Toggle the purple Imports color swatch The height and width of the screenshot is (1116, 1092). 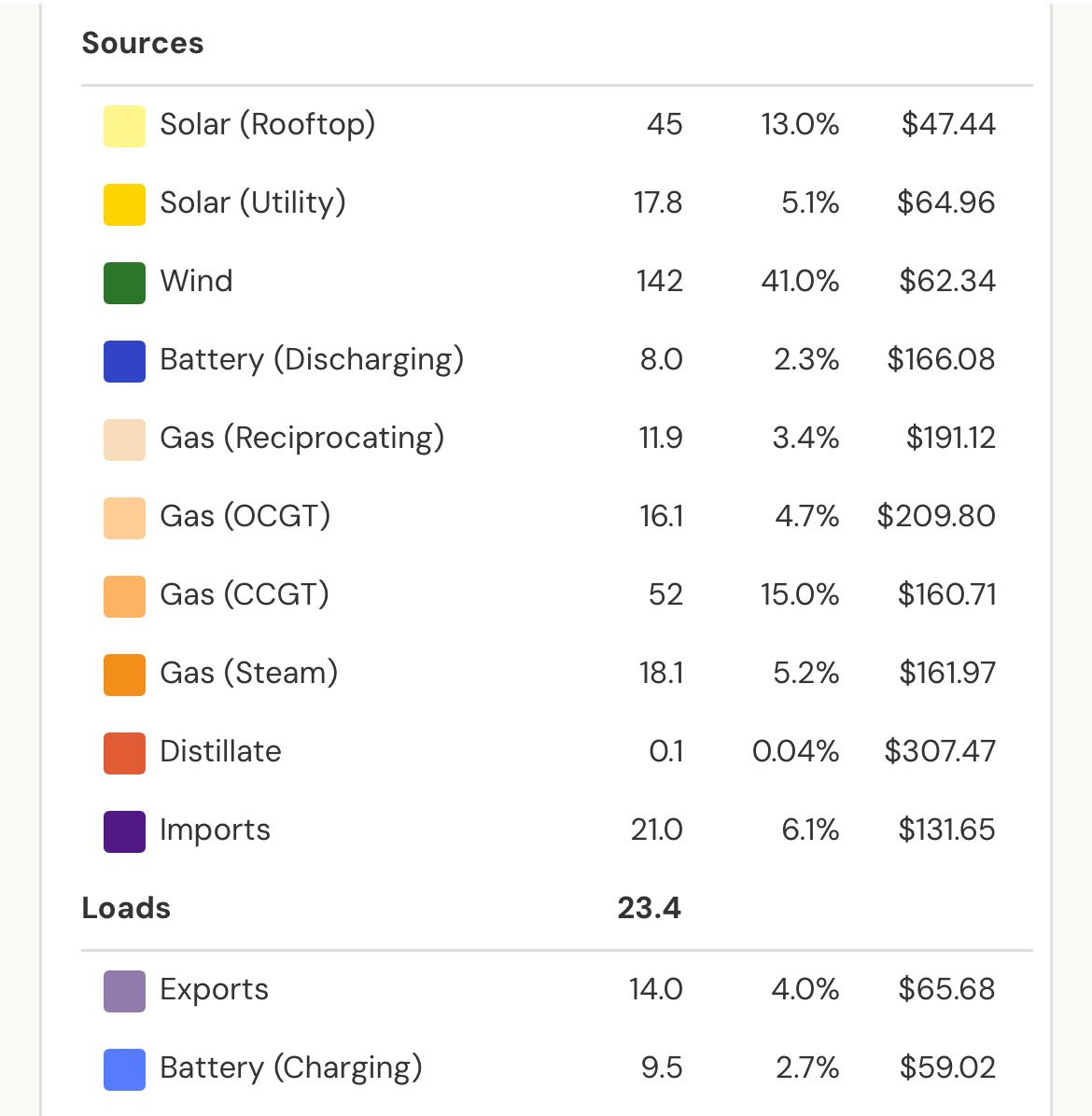[124, 830]
